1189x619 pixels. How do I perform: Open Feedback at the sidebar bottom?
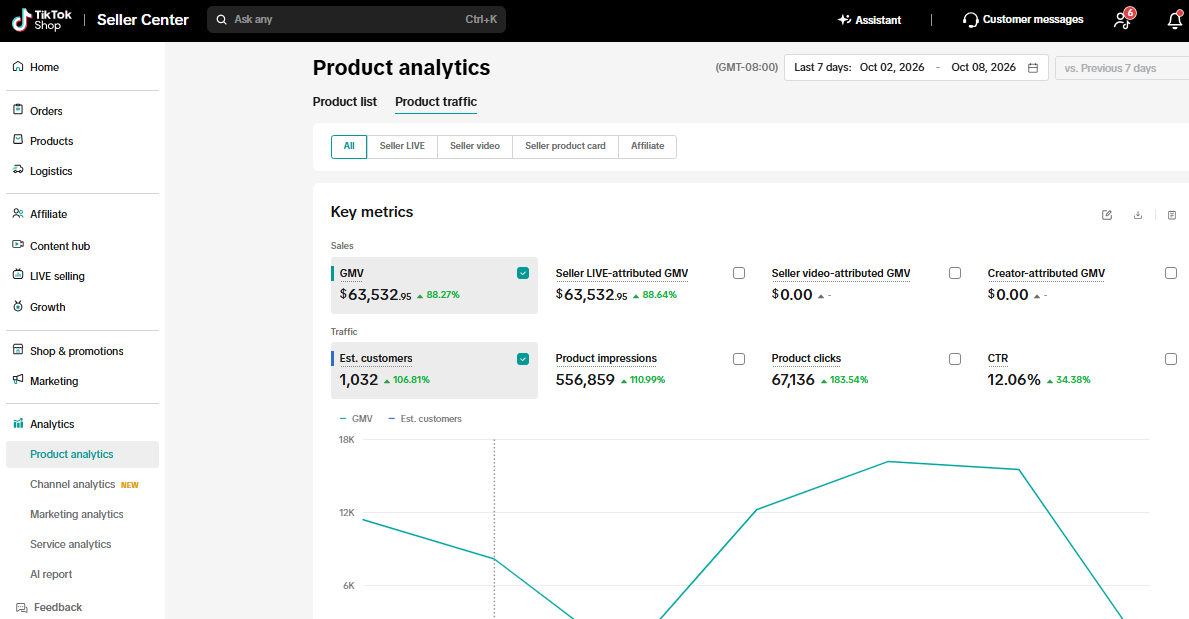click(49, 608)
